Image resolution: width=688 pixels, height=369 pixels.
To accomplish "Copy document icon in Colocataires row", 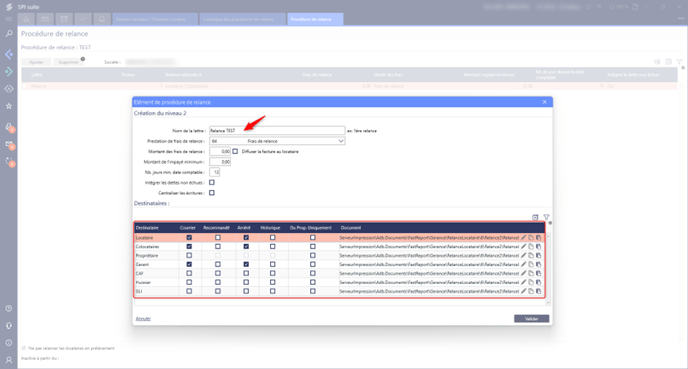I will [531, 247].
